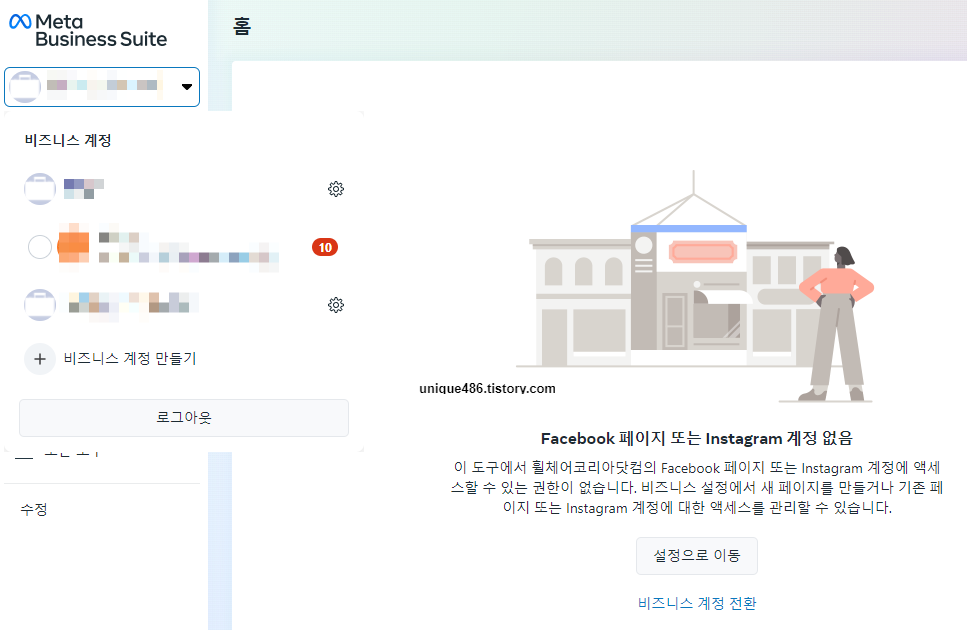Click the 설정으로 이동 button
This screenshot has height=630, width=967.
697,555
